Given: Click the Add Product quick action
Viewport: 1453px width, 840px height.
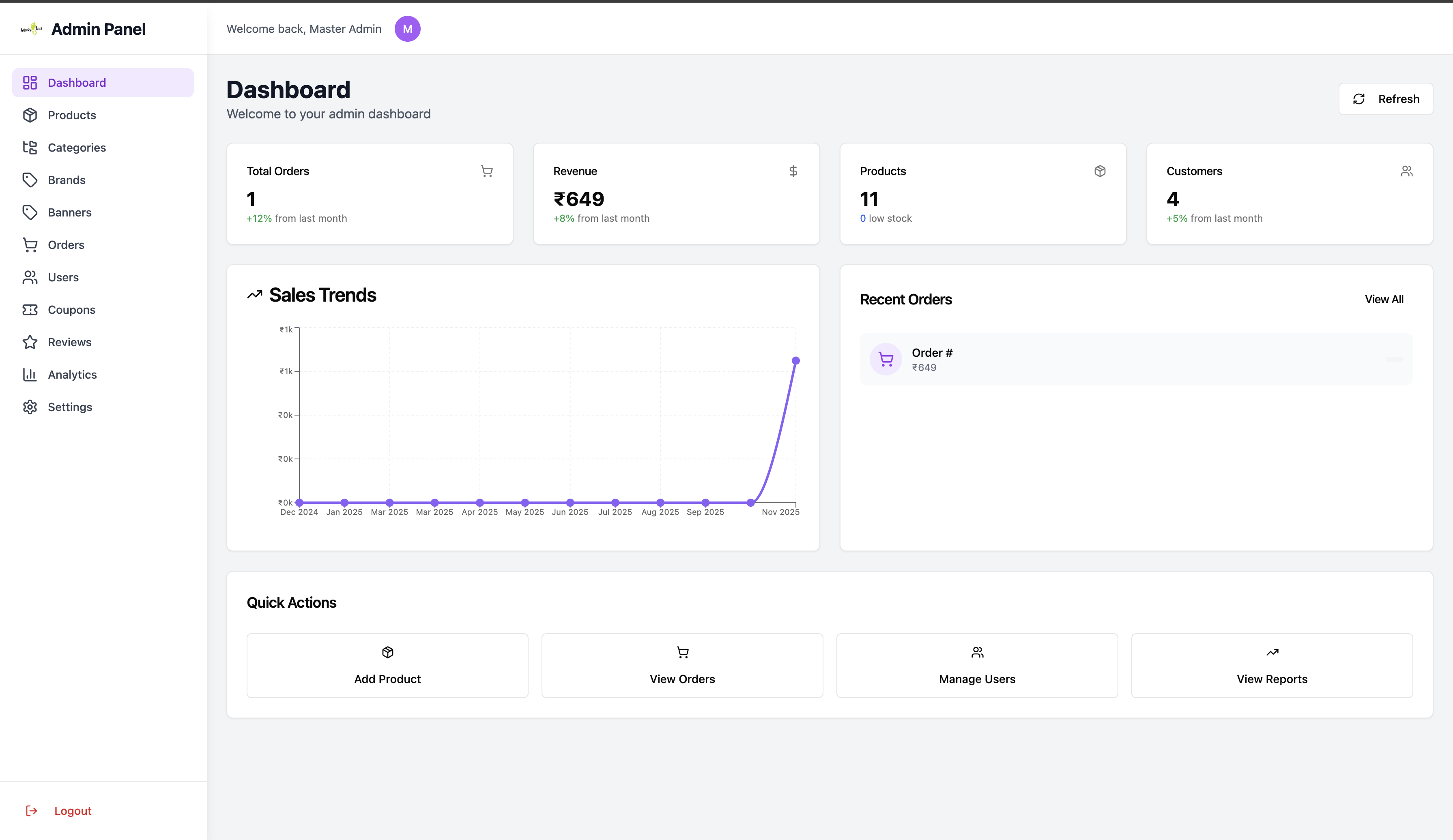Looking at the screenshot, I should (x=387, y=666).
